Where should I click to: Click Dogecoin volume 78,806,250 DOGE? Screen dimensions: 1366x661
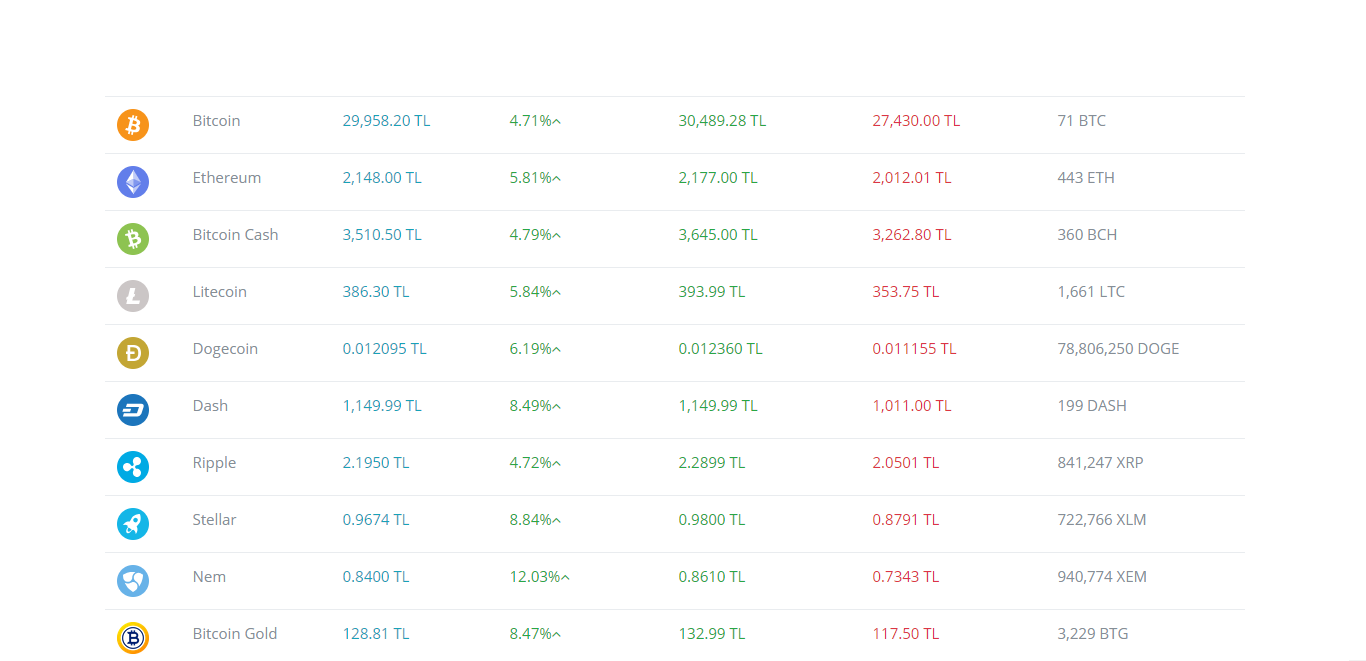coord(1118,349)
